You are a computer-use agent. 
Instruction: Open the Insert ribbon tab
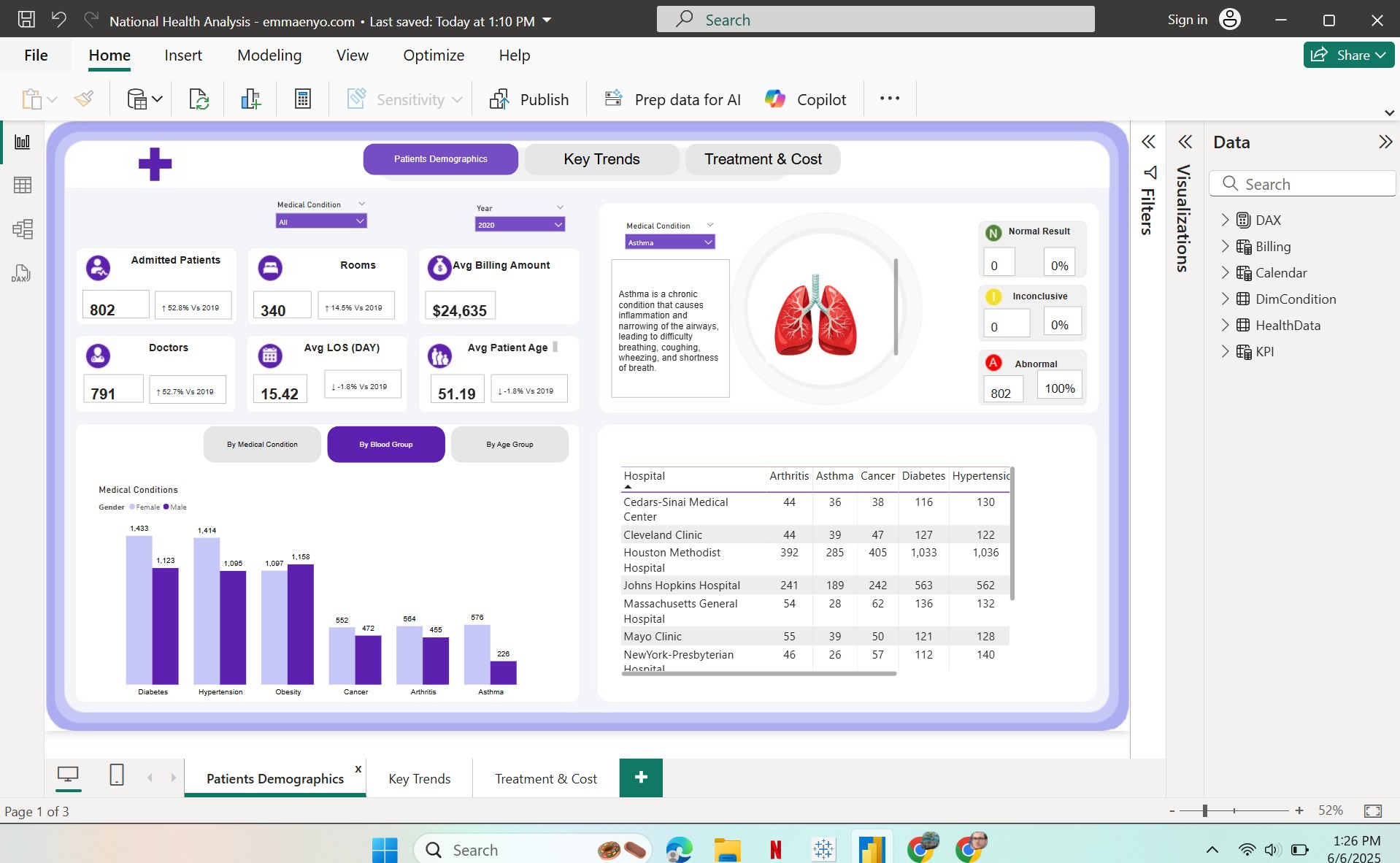click(183, 55)
